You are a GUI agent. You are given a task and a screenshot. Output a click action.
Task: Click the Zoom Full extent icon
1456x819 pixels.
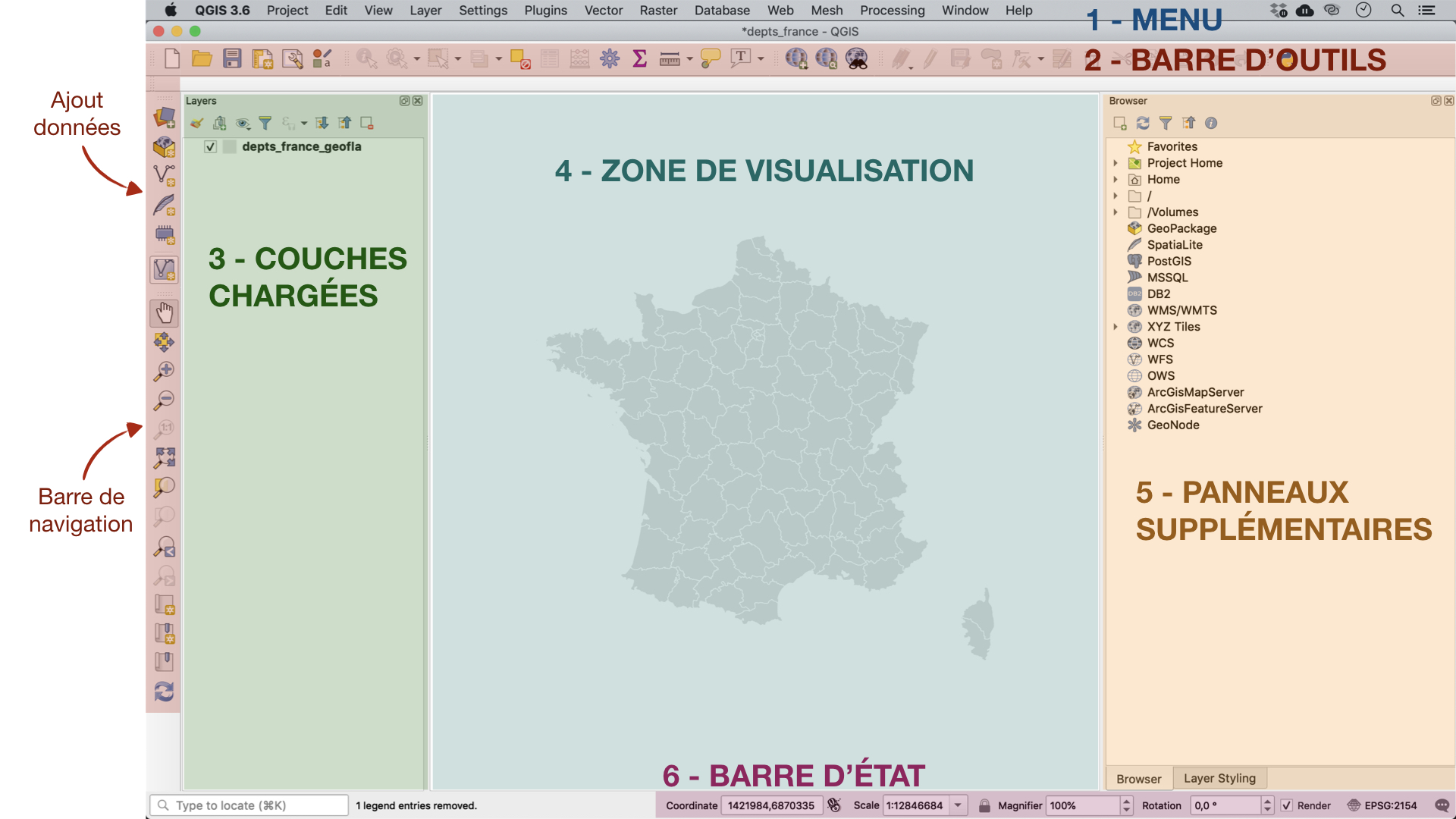click(x=165, y=457)
